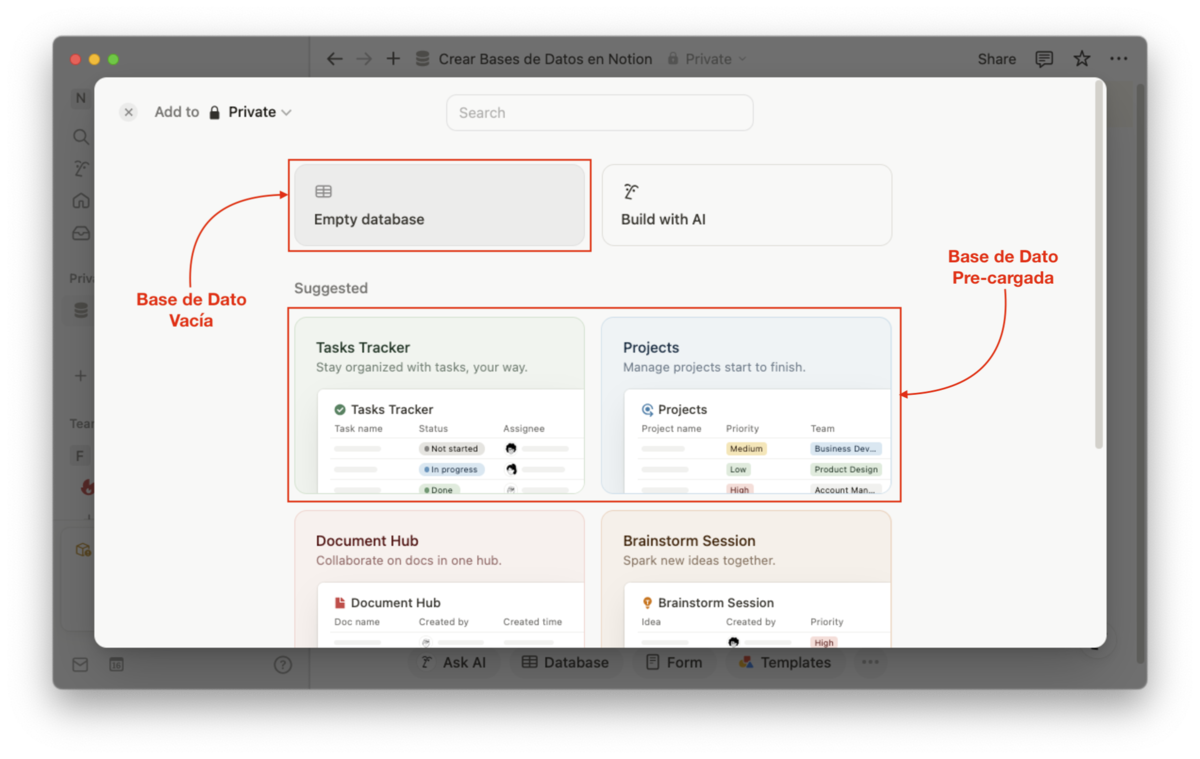Expand the Private dropdown in page header

(x=708, y=59)
